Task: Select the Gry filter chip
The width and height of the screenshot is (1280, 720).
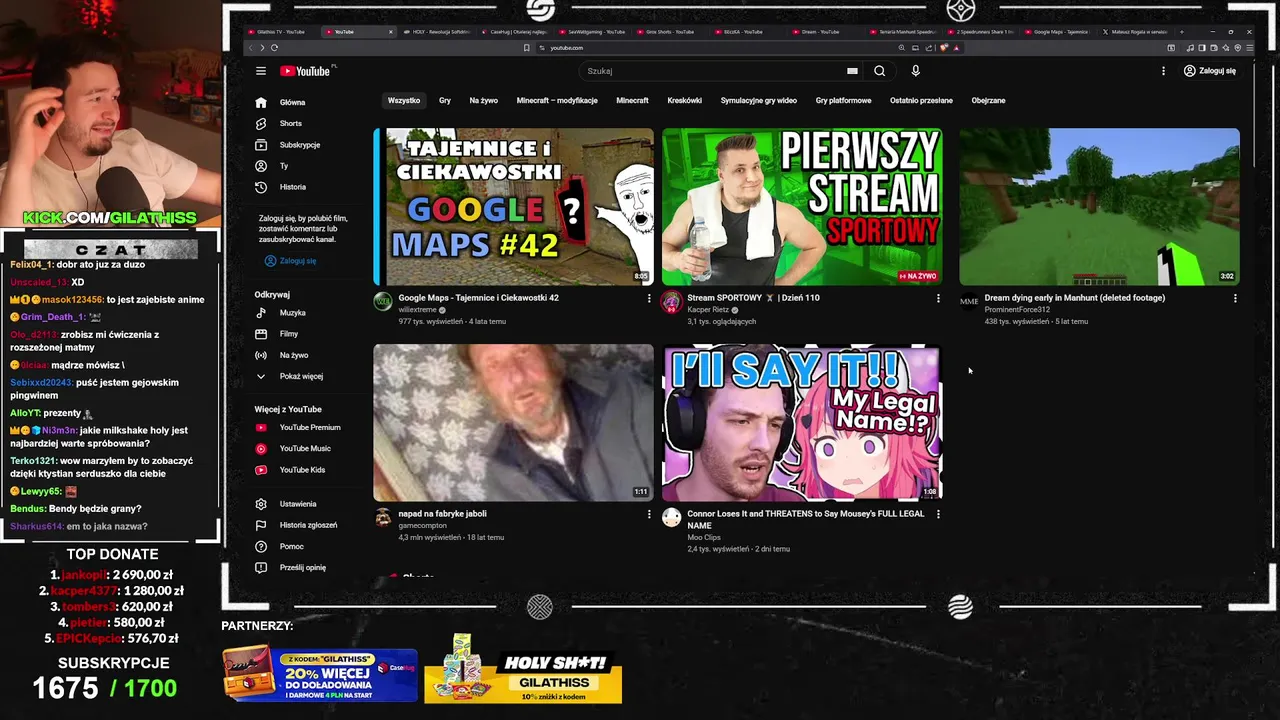Action: 445,100
